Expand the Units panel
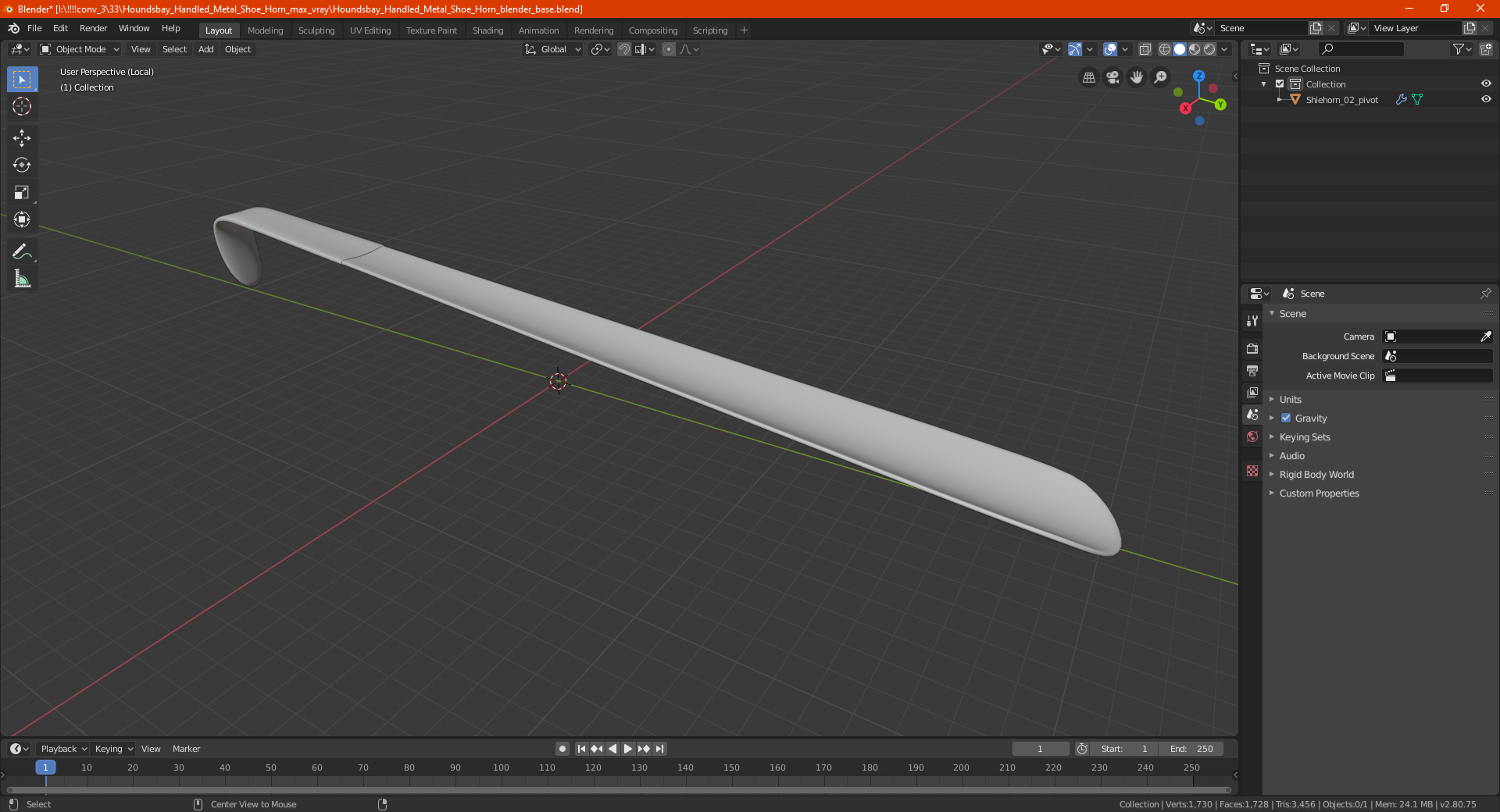 (x=1290, y=399)
